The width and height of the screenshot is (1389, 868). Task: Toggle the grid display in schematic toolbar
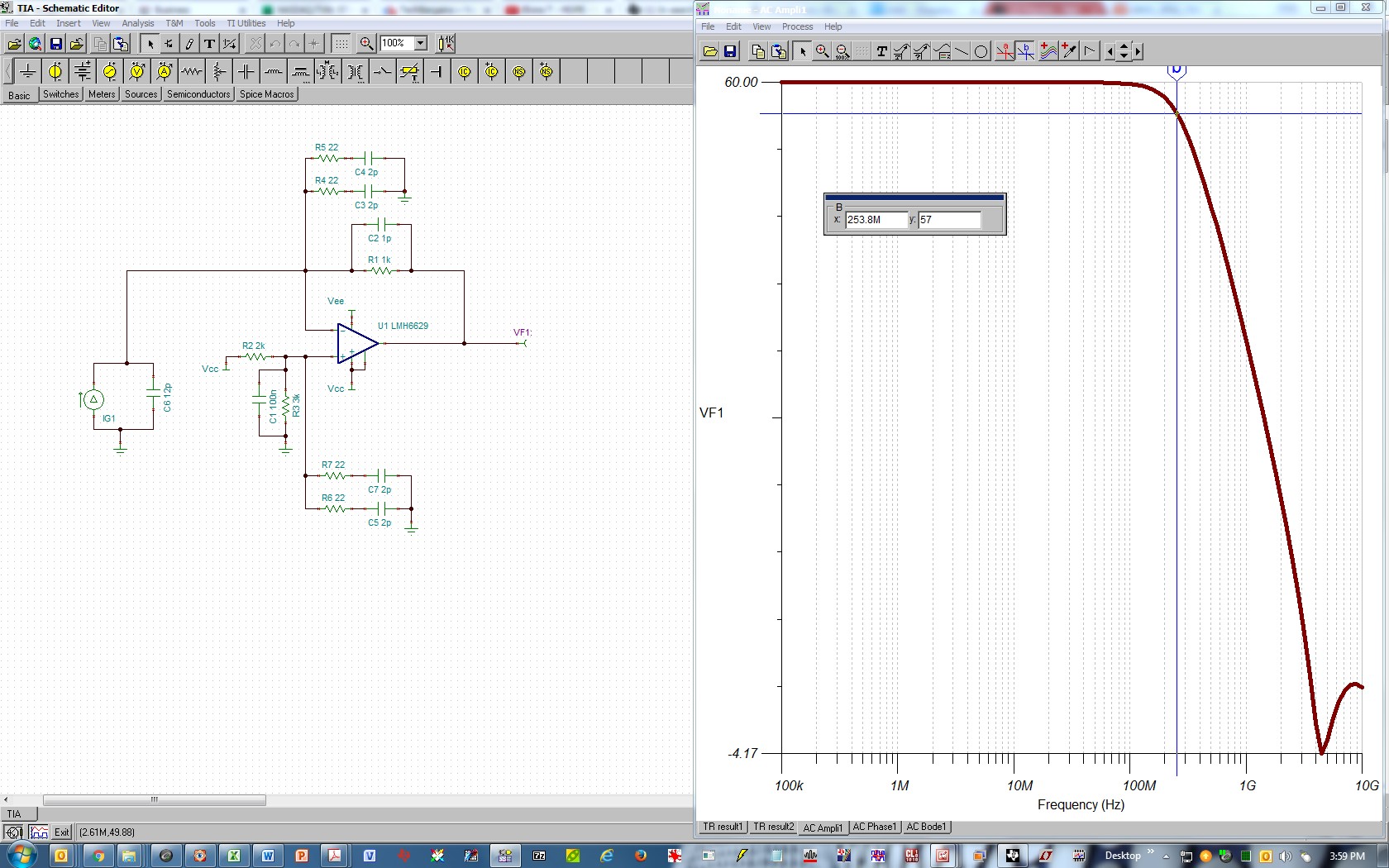tap(341, 44)
